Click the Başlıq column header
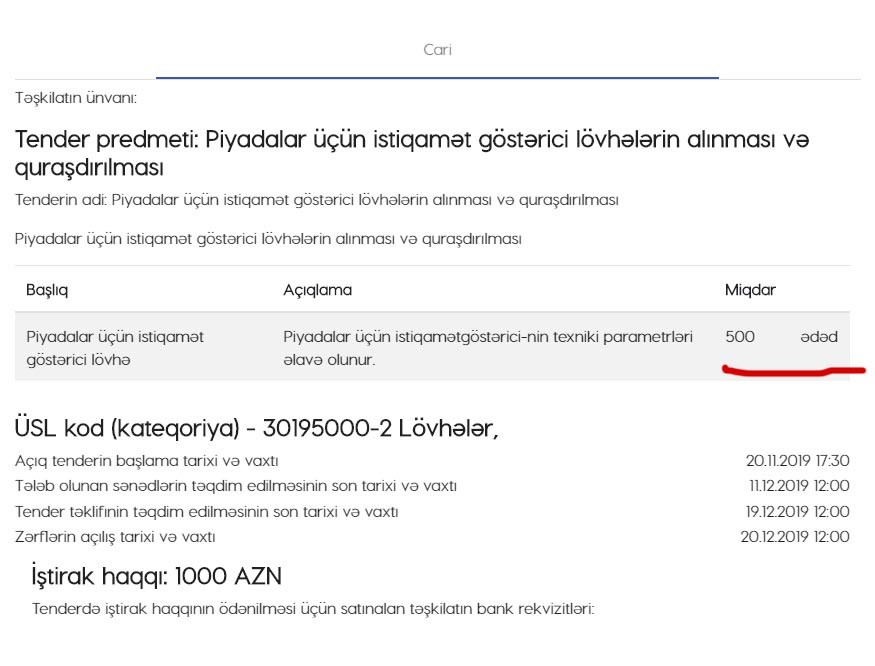This screenshot has height=666, width=875. click(x=47, y=290)
